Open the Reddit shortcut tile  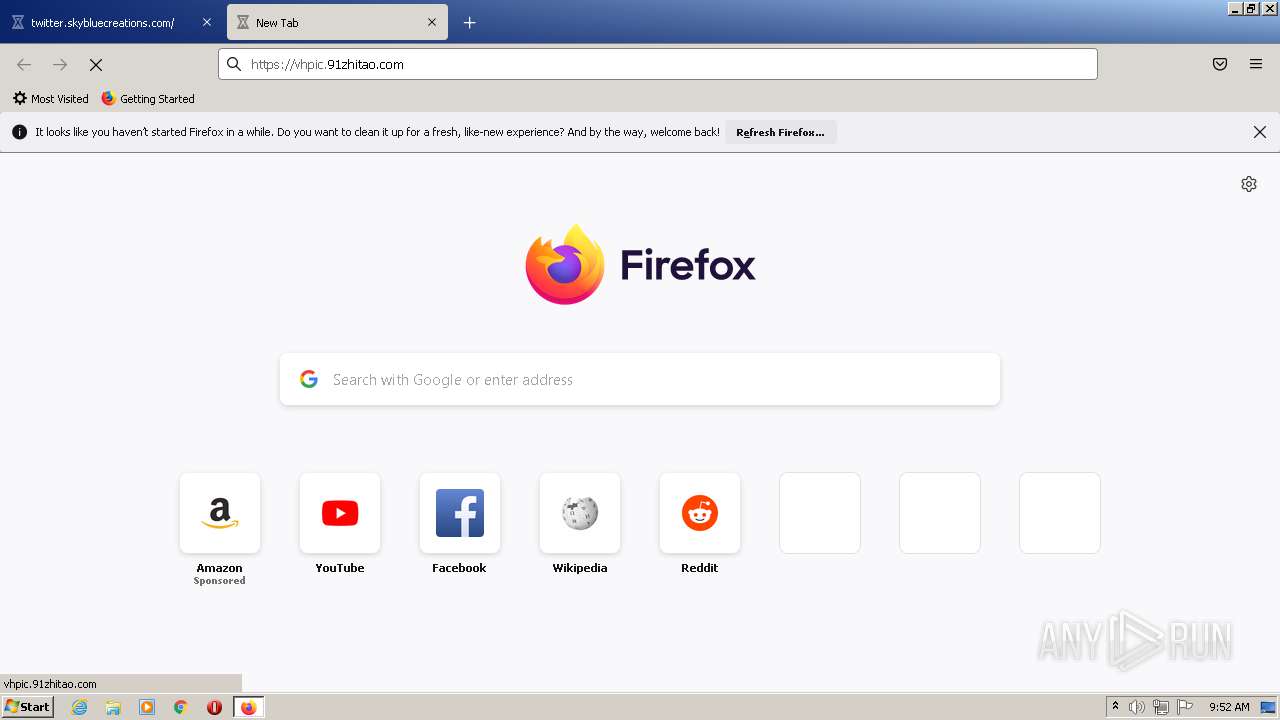point(700,513)
